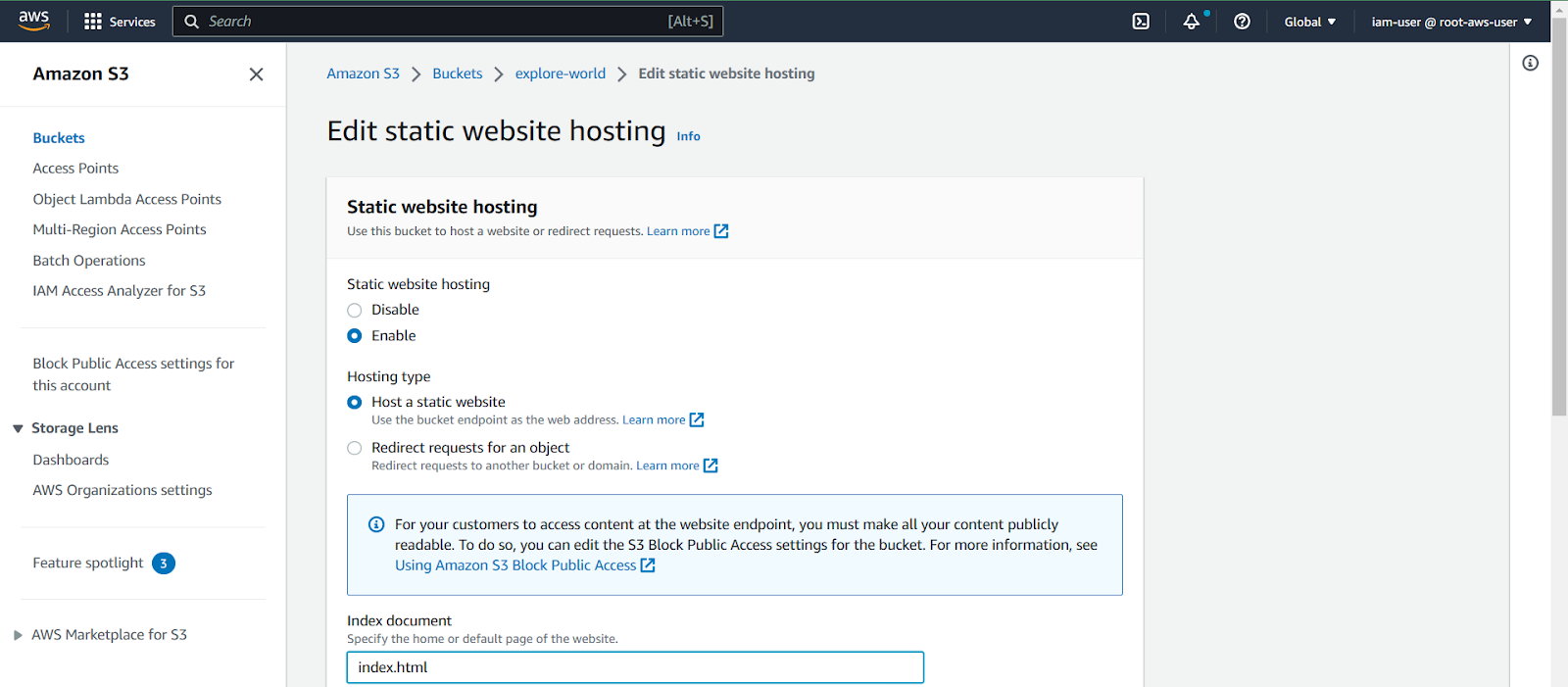Screen dimensions: 1568x687
Task: Click Buckets breadcrumb link
Action: click(x=458, y=74)
